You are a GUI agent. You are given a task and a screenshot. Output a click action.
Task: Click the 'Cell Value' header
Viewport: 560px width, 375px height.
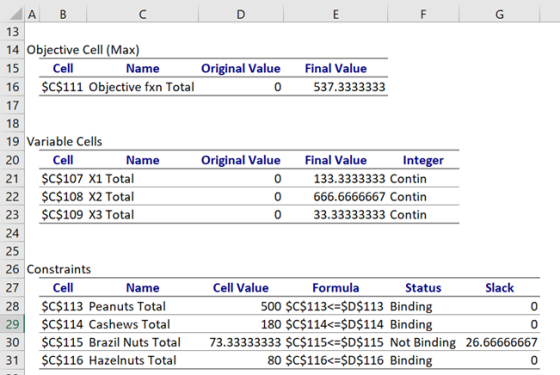pyautogui.click(x=241, y=288)
